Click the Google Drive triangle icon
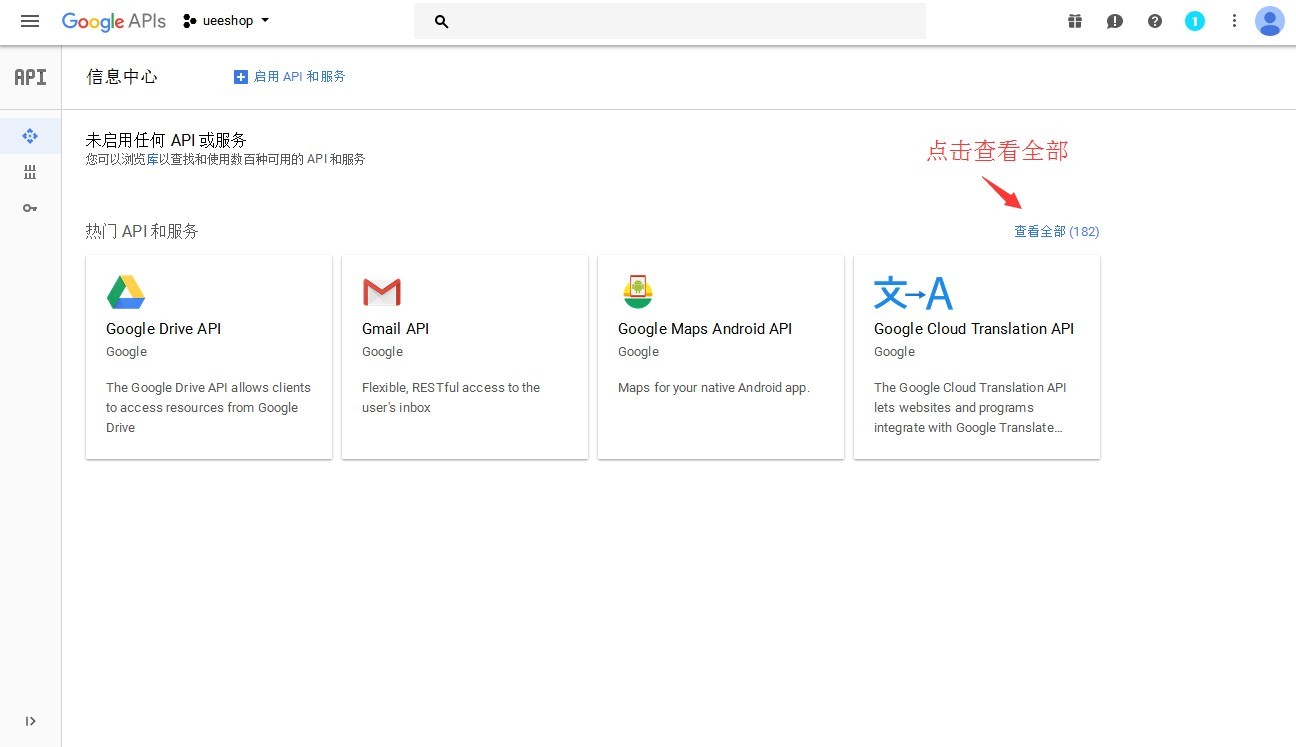The width and height of the screenshot is (1296, 747). 126,292
